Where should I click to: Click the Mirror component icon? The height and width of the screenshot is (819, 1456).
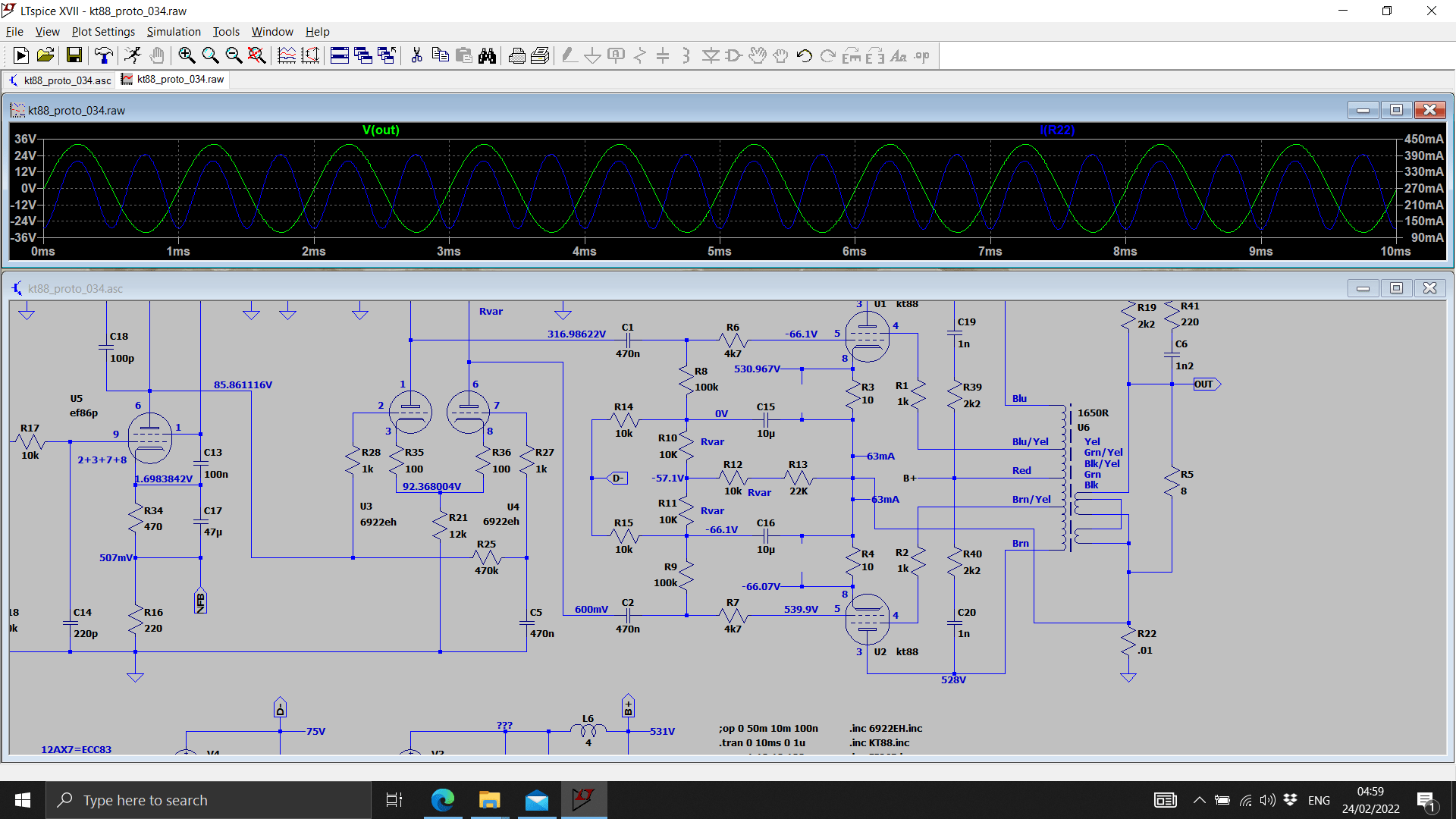click(875, 55)
